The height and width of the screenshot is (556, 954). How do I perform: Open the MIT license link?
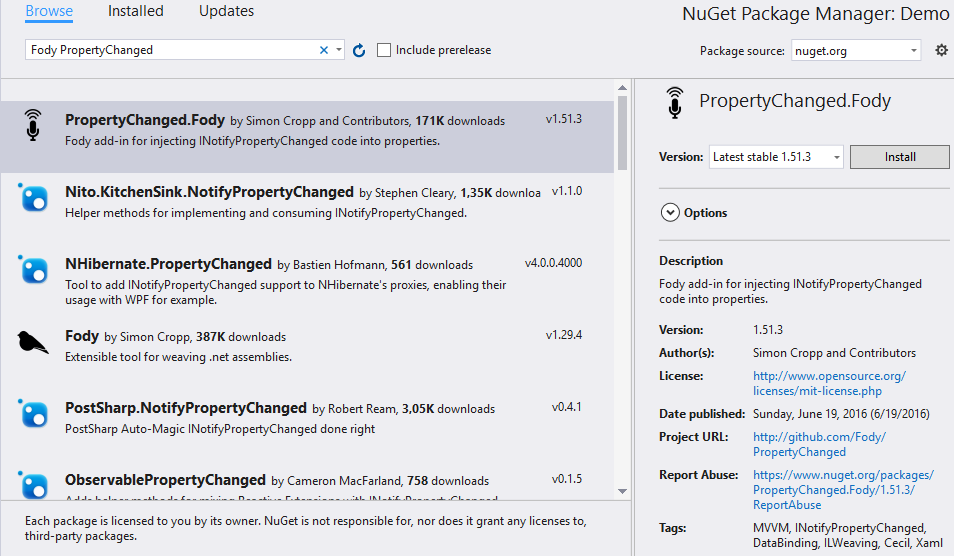pos(829,382)
